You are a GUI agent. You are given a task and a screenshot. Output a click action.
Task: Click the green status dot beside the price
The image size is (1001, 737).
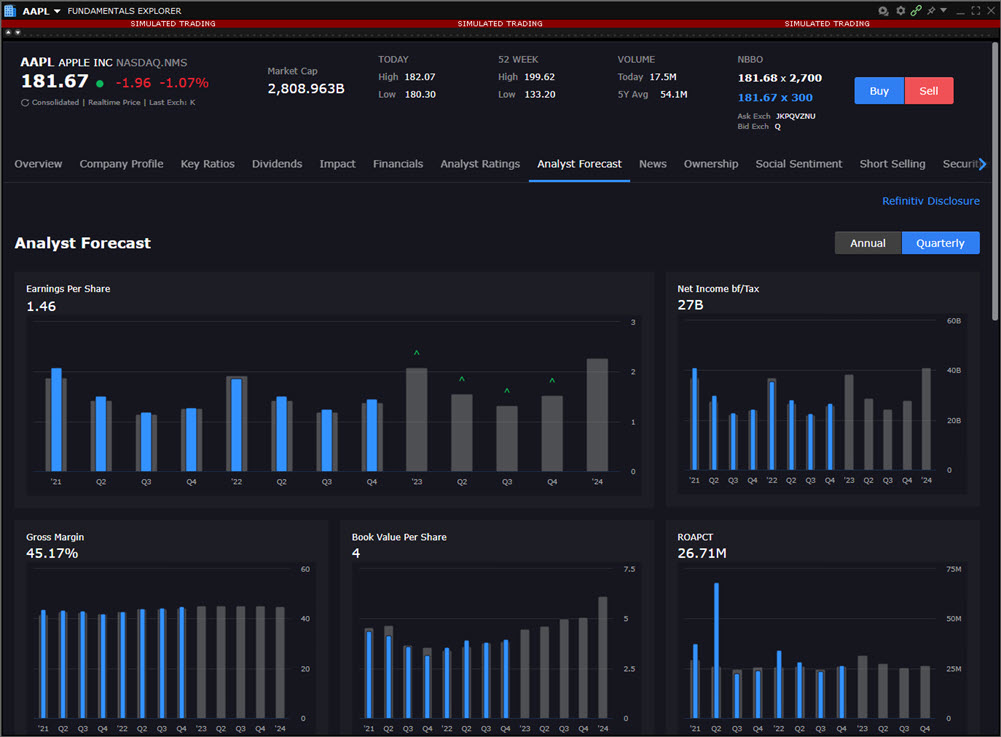point(100,83)
